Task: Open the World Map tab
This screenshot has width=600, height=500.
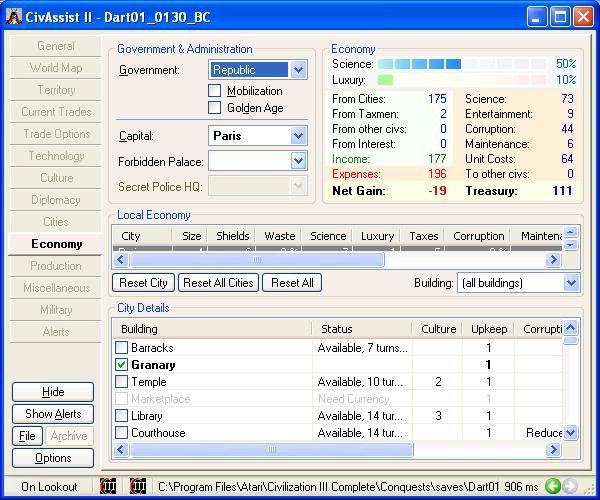Action: pyautogui.click(x=55, y=68)
